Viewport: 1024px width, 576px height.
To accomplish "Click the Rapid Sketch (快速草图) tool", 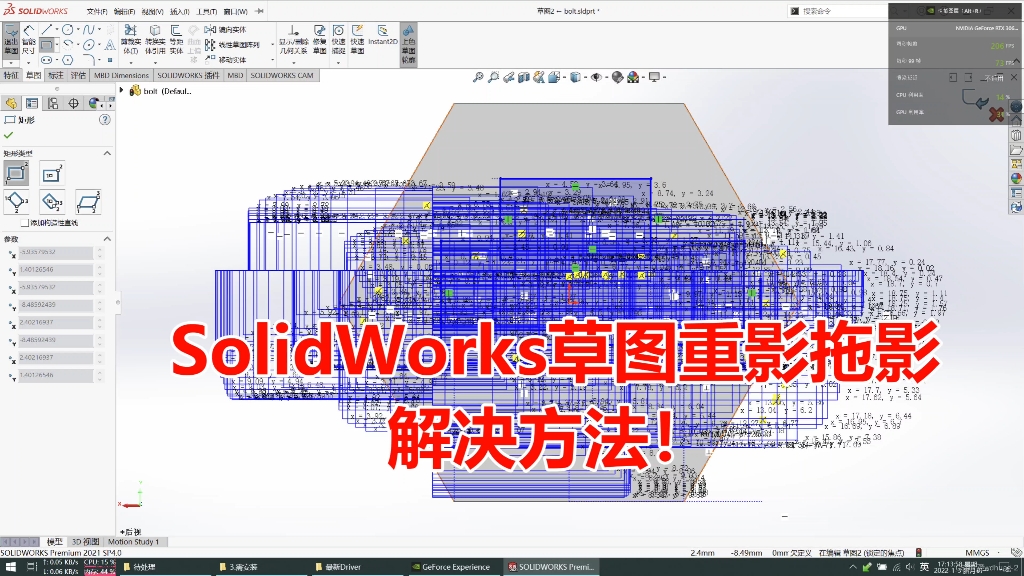I will [x=357, y=39].
